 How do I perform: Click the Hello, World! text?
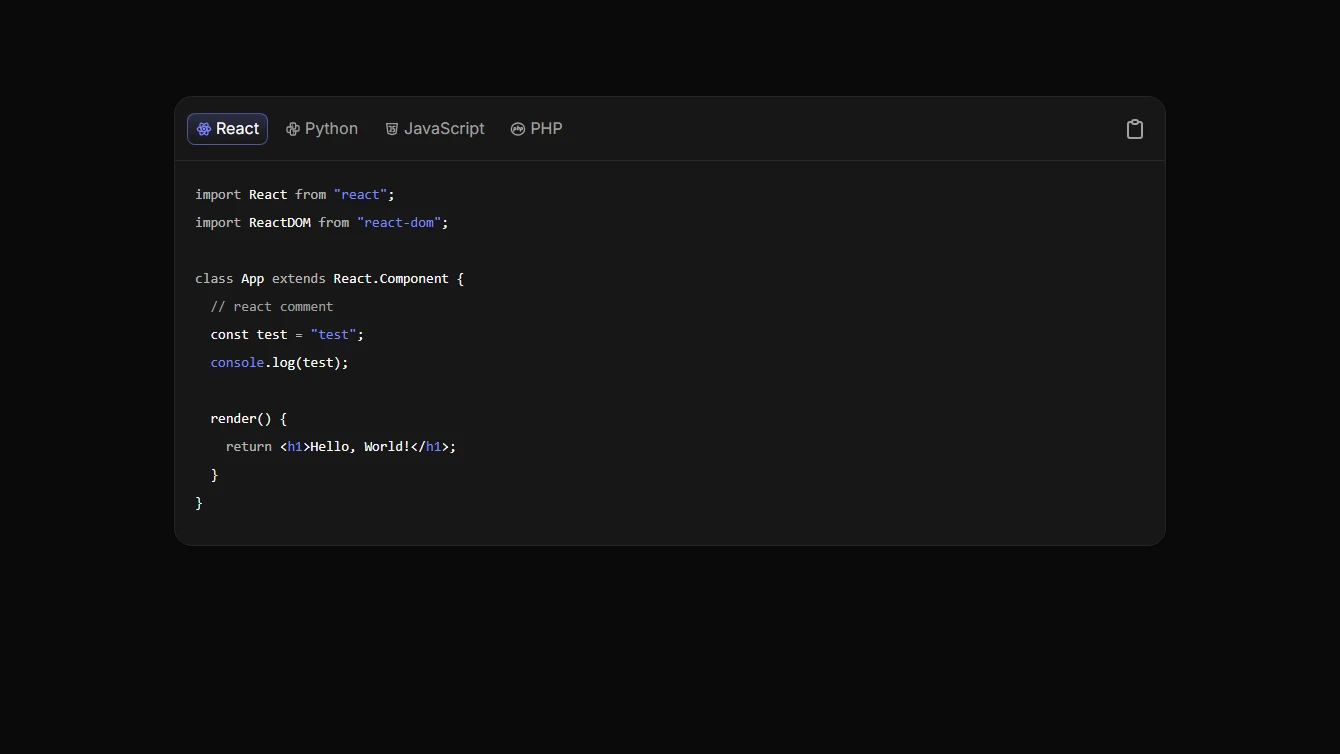tap(360, 447)
